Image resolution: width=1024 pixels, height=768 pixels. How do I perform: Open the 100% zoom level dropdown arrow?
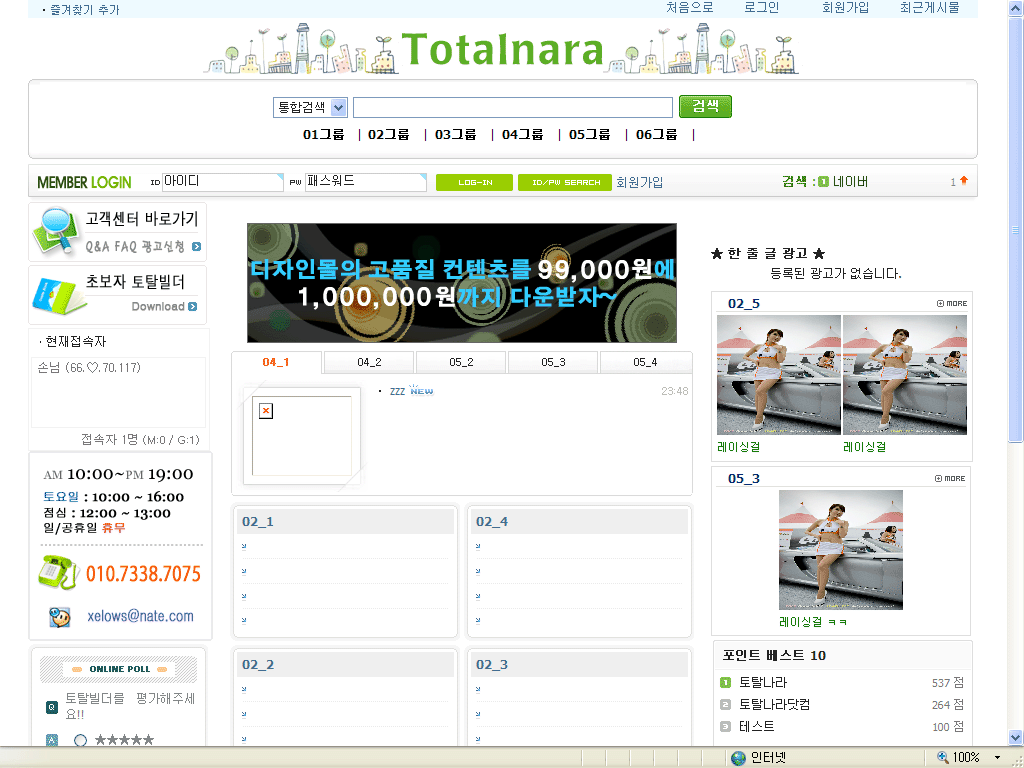click(997, 758)
